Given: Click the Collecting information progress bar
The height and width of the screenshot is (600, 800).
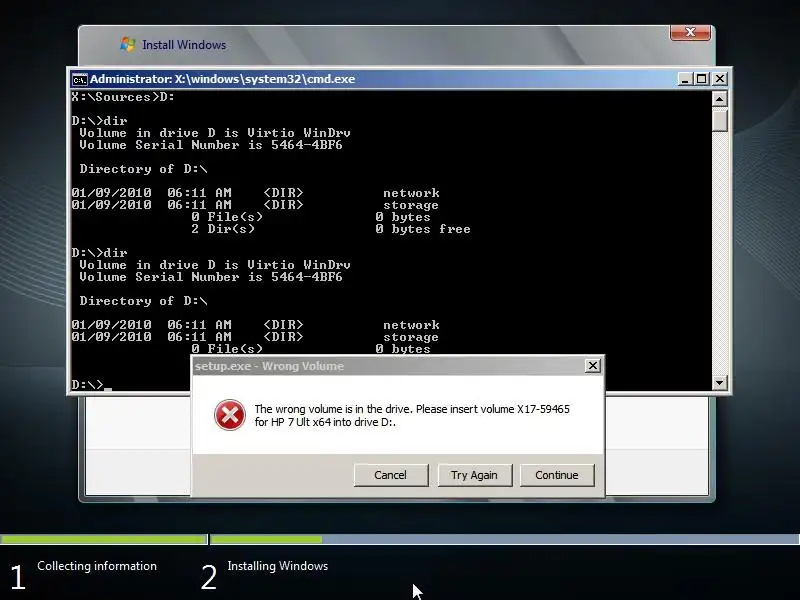Looking at the screenshot, I should (x=104, y=539).
